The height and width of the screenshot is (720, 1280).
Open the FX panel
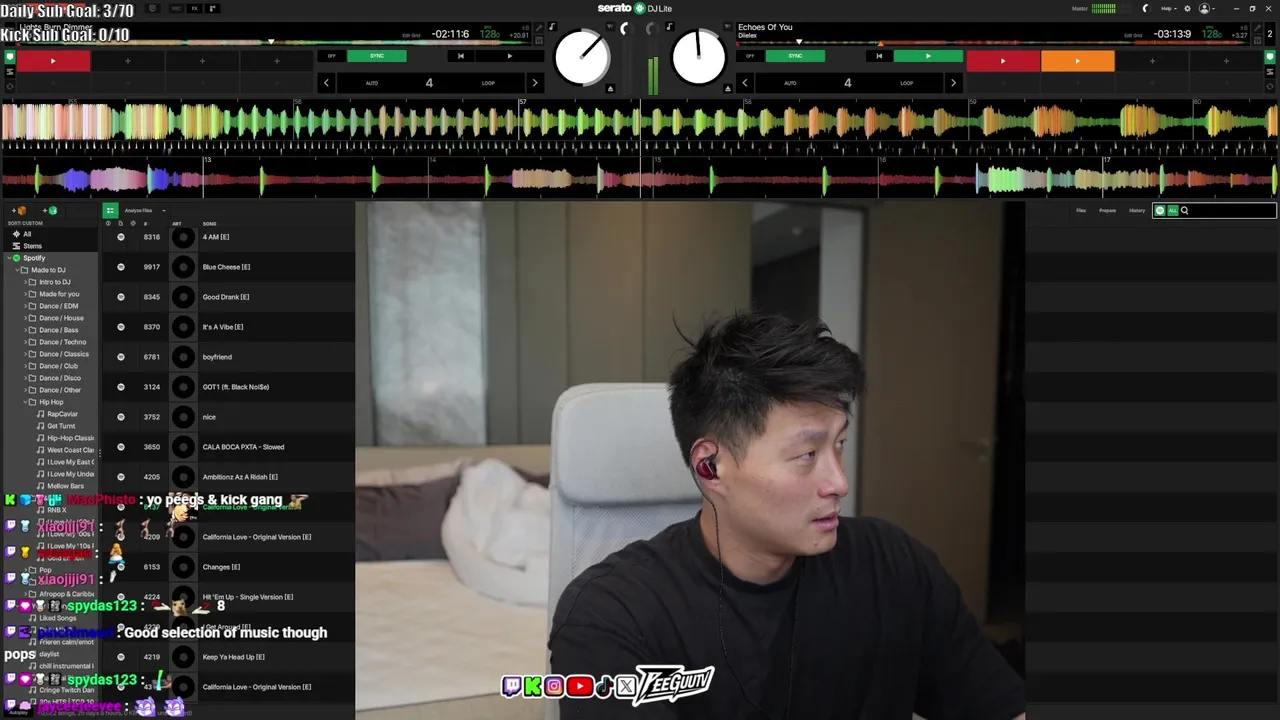(x=195, y=9)
